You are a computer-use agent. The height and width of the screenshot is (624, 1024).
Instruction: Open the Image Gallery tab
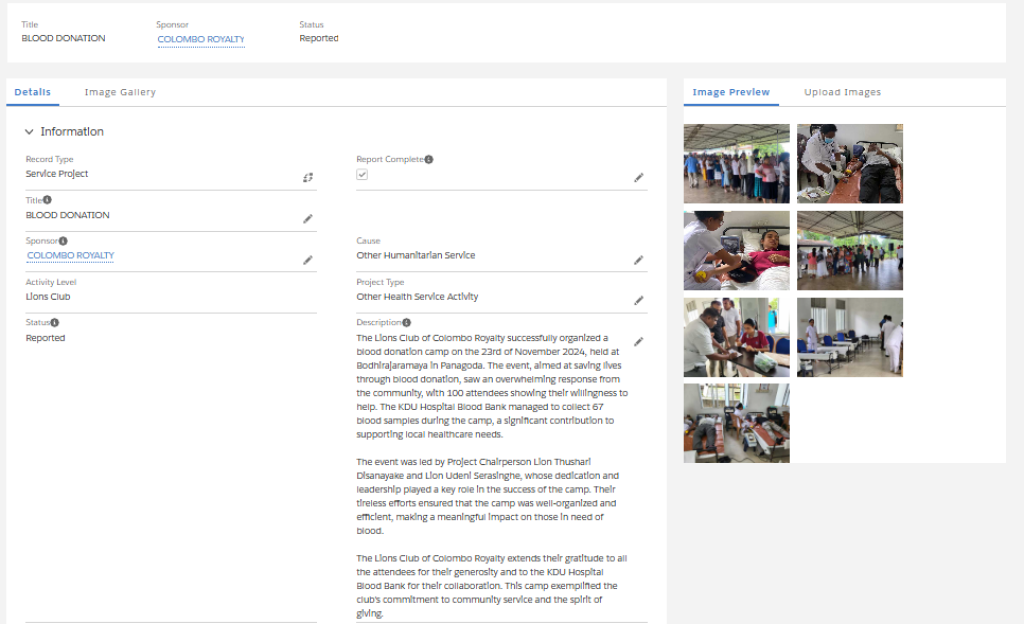tap(120, 92)
